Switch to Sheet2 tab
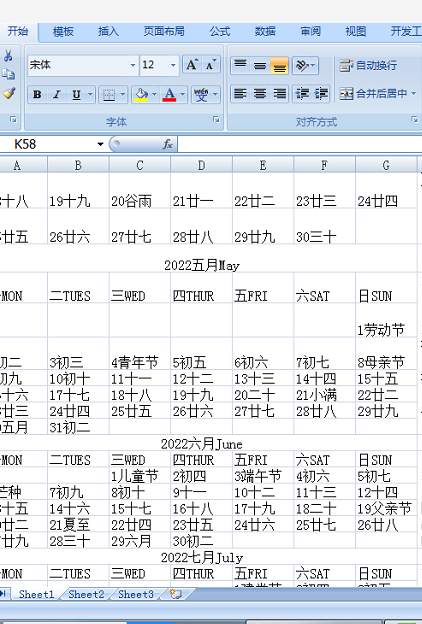Image resolution: width=422 pixels, height=624 pixels. (x=86, y=594)
